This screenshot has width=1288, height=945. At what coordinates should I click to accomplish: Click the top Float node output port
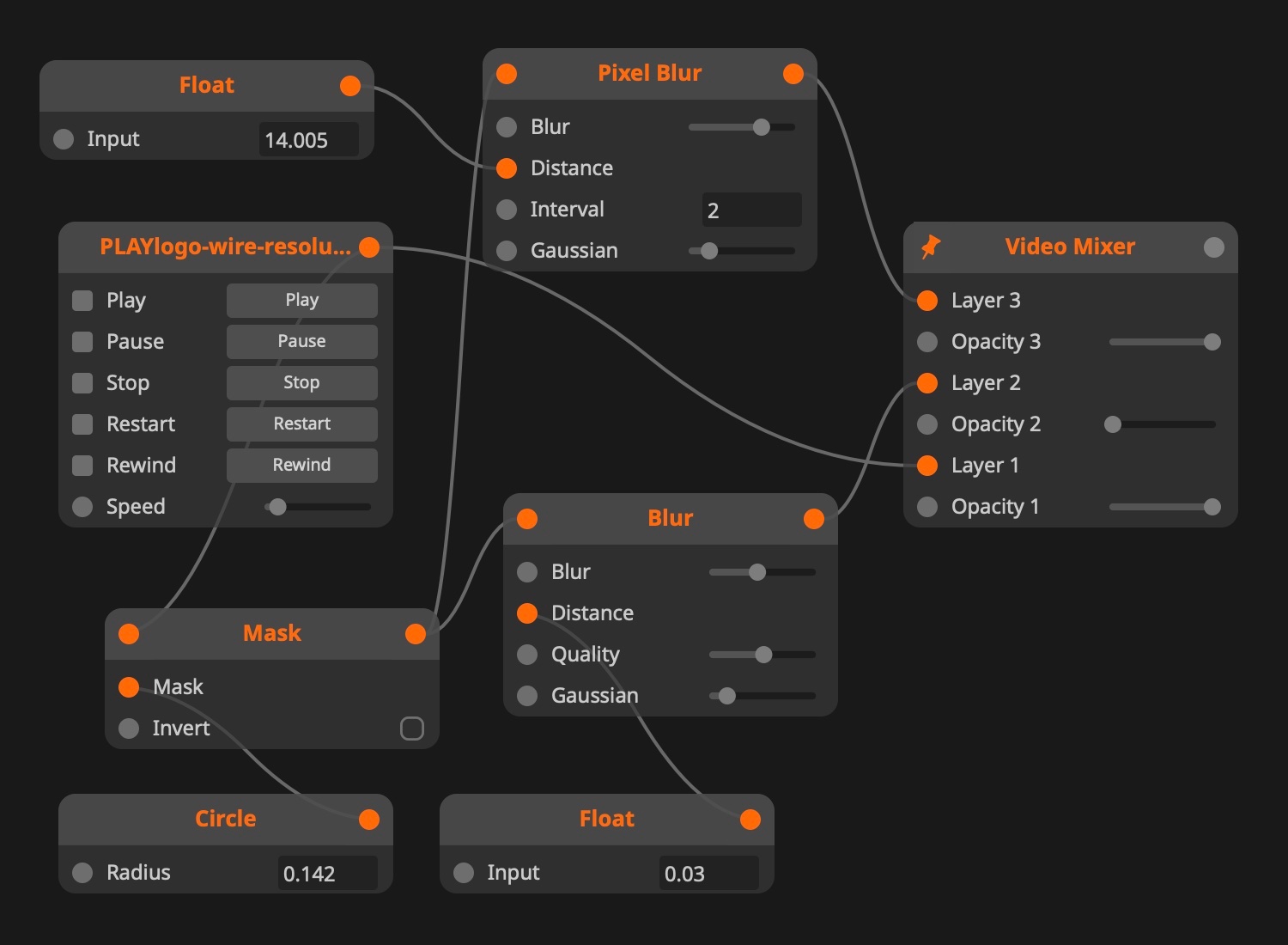point(350,86)
